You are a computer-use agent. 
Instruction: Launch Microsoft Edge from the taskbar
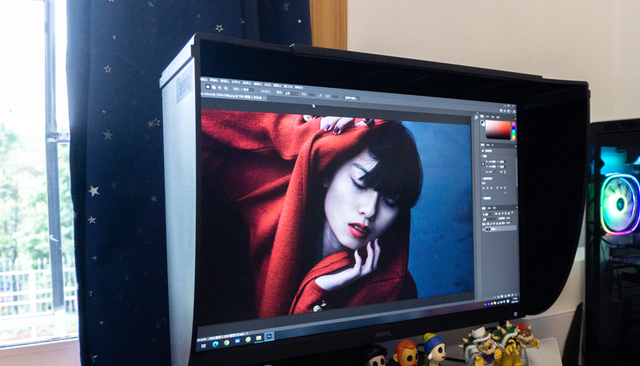coord(215,344)
